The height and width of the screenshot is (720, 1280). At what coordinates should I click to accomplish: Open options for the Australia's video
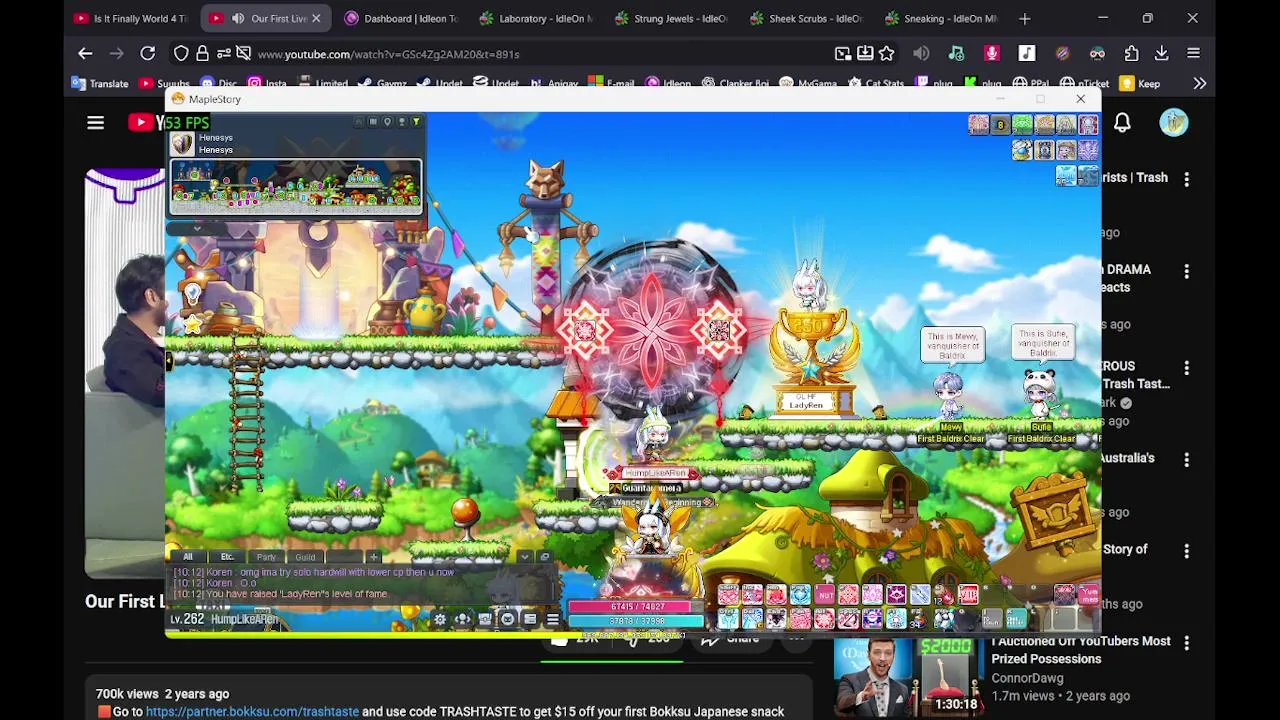tap(1186, 460)
